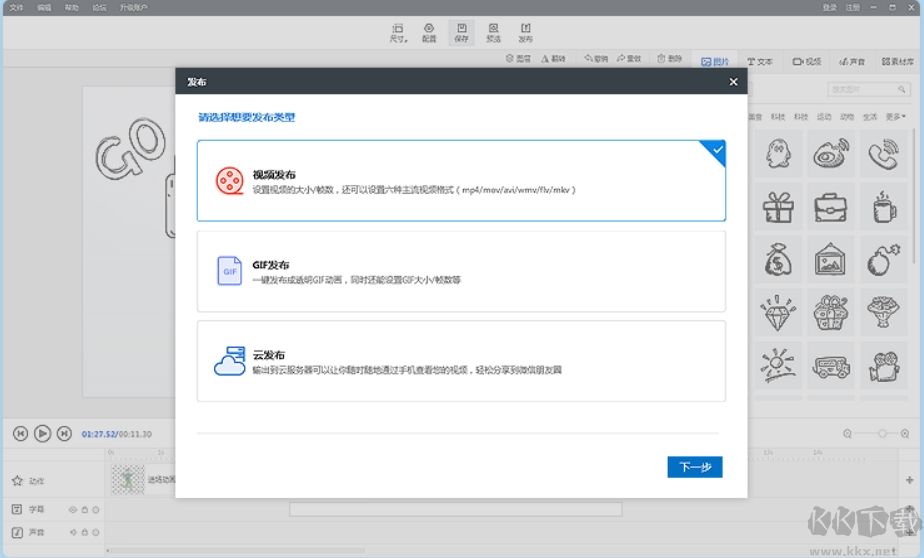Pick the gift box sketch

778,207
